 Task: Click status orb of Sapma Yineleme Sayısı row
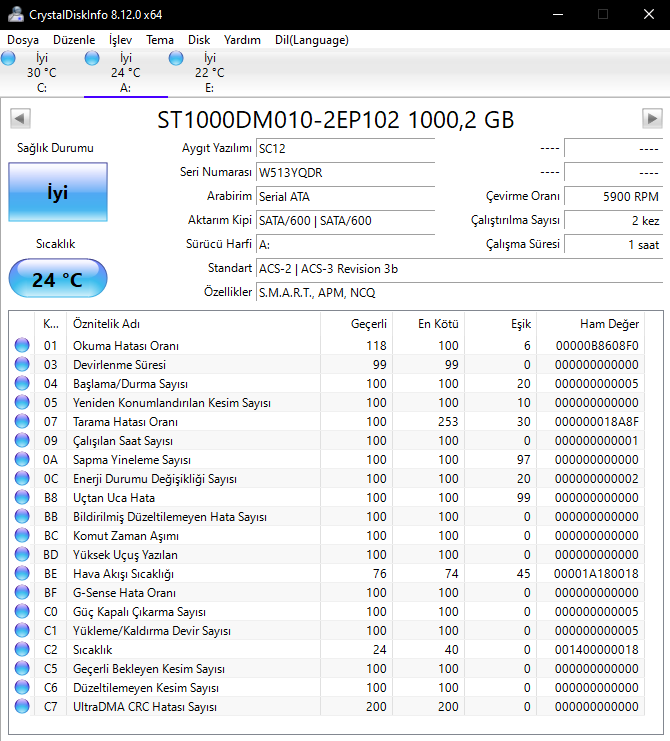[x=22, y=459]
